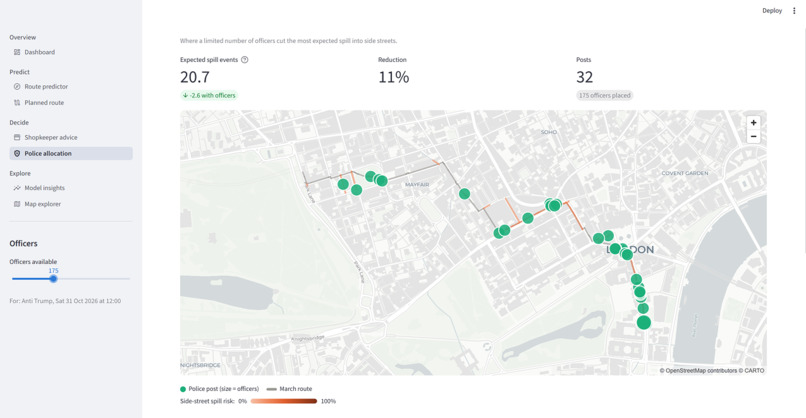Zoom out the map with minus button
Viewport: 806px width, 418px height.
pos(753,136)
